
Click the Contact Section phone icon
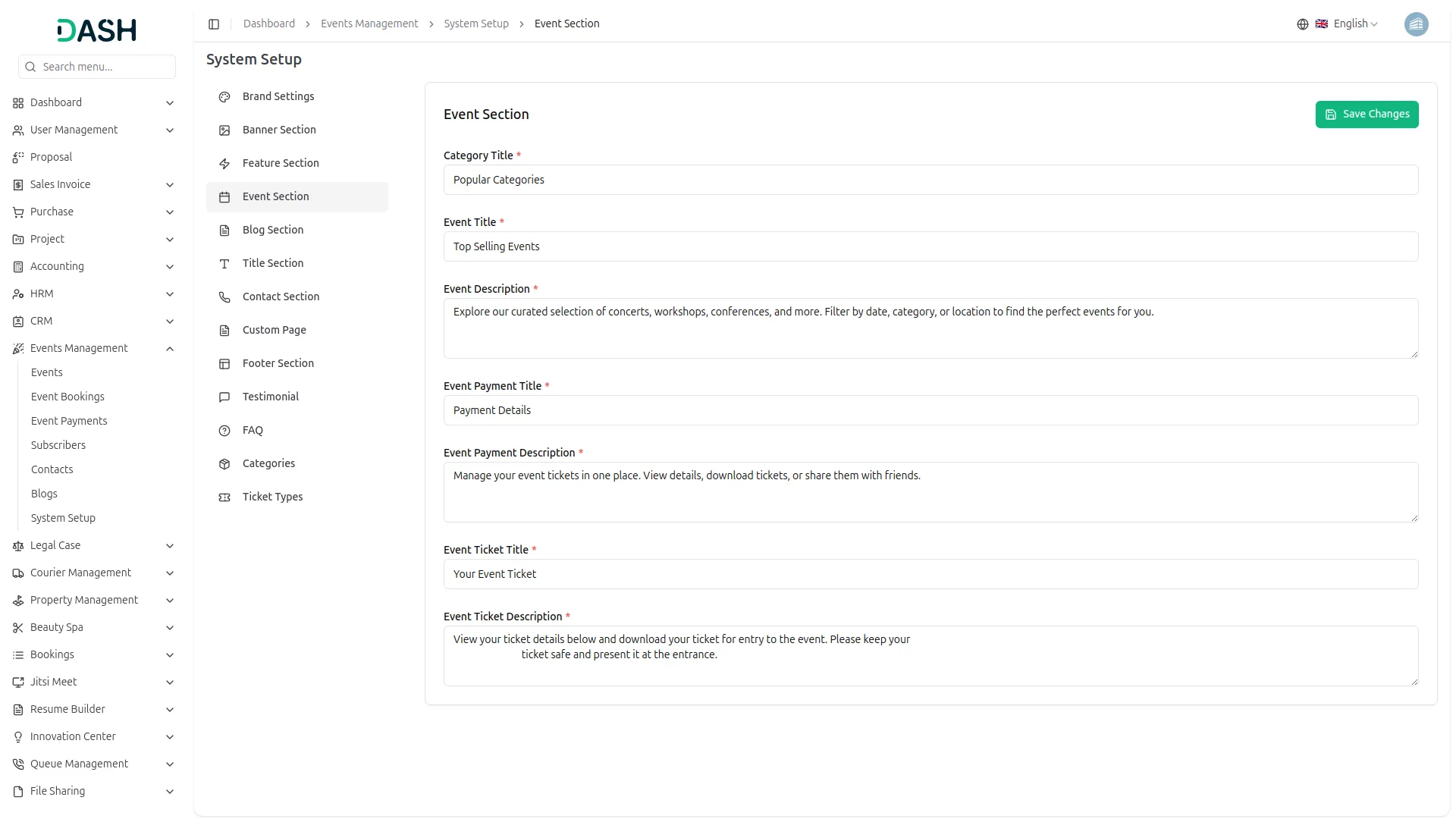pyautogui.click(x=224, y=297)
